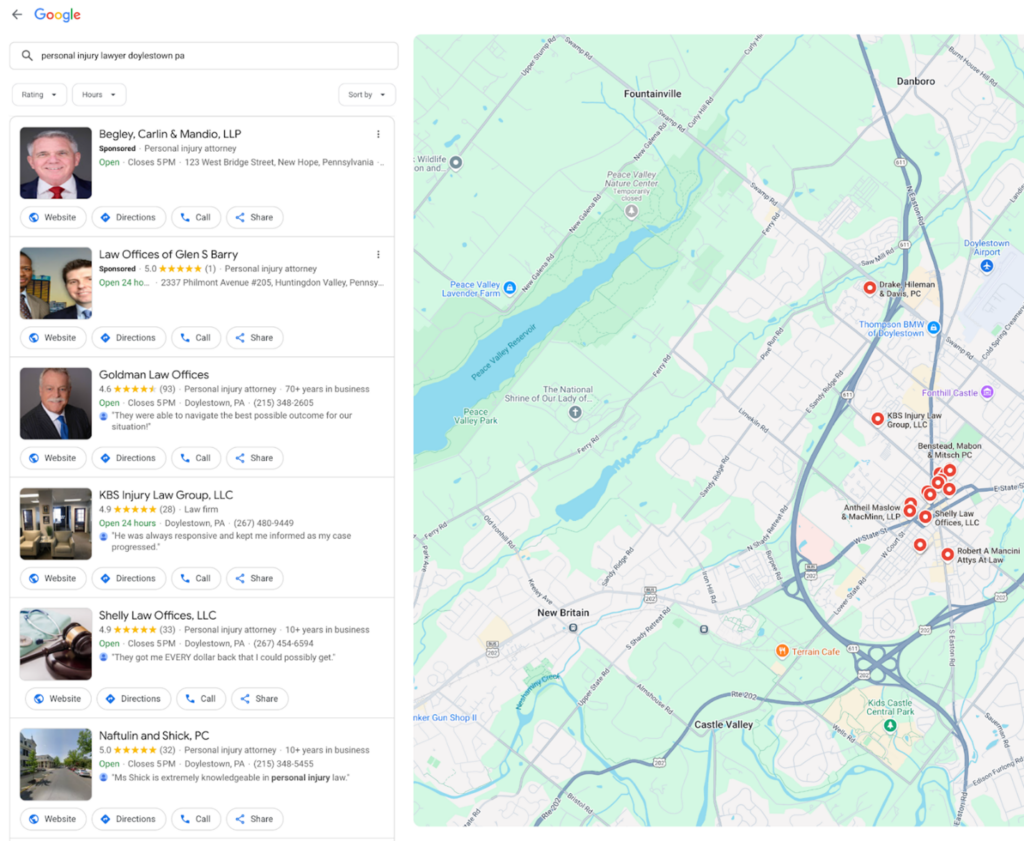Open the Hours filter dropdown

point(99,95)
